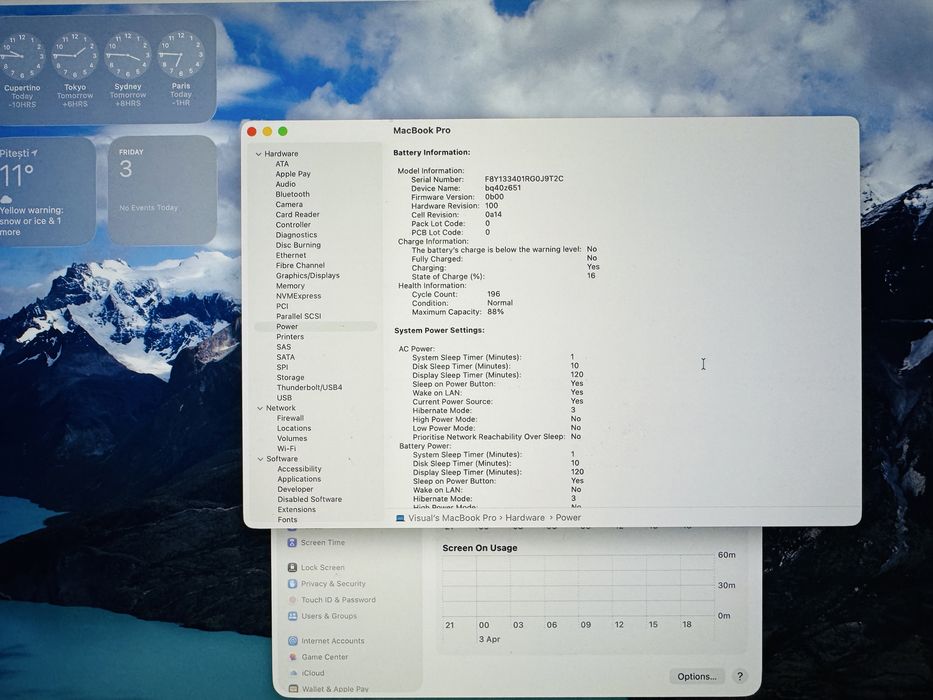Open Game Center settings
The height and width of the screenshot is (700, 933).
(324, 657)
